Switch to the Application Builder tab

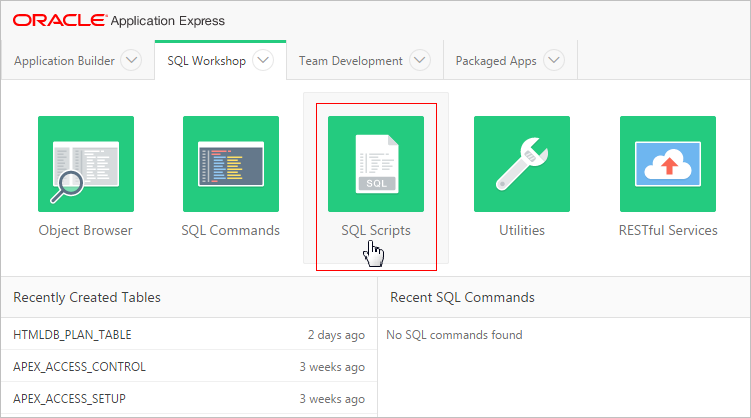64,61
